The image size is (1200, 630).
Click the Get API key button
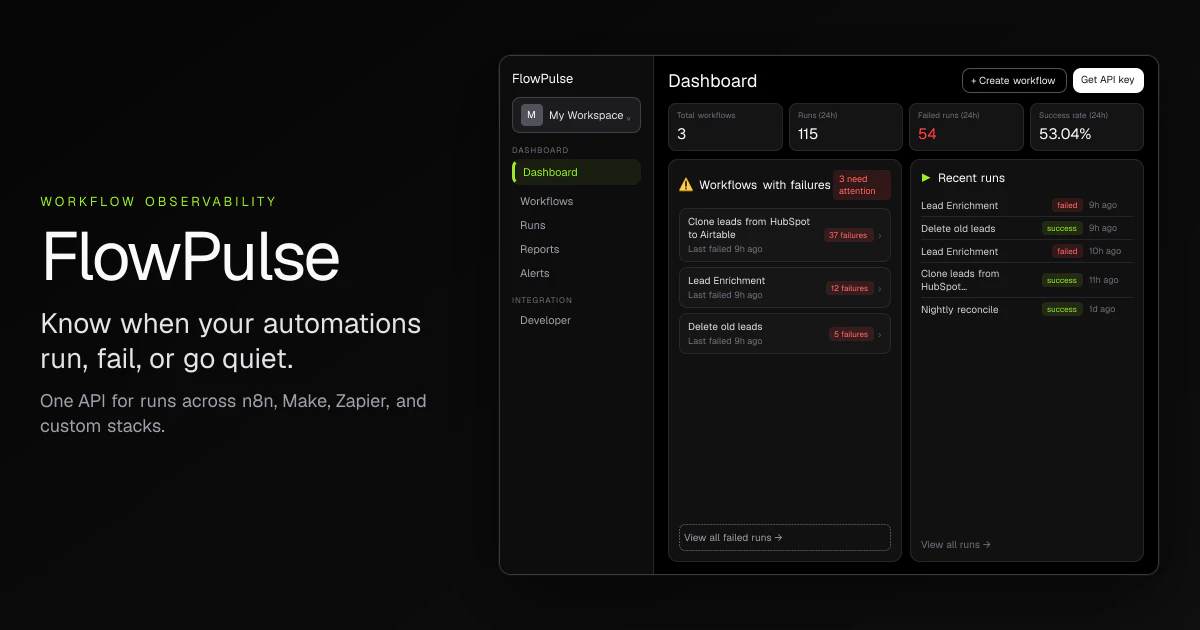(x=1108, y=80)
